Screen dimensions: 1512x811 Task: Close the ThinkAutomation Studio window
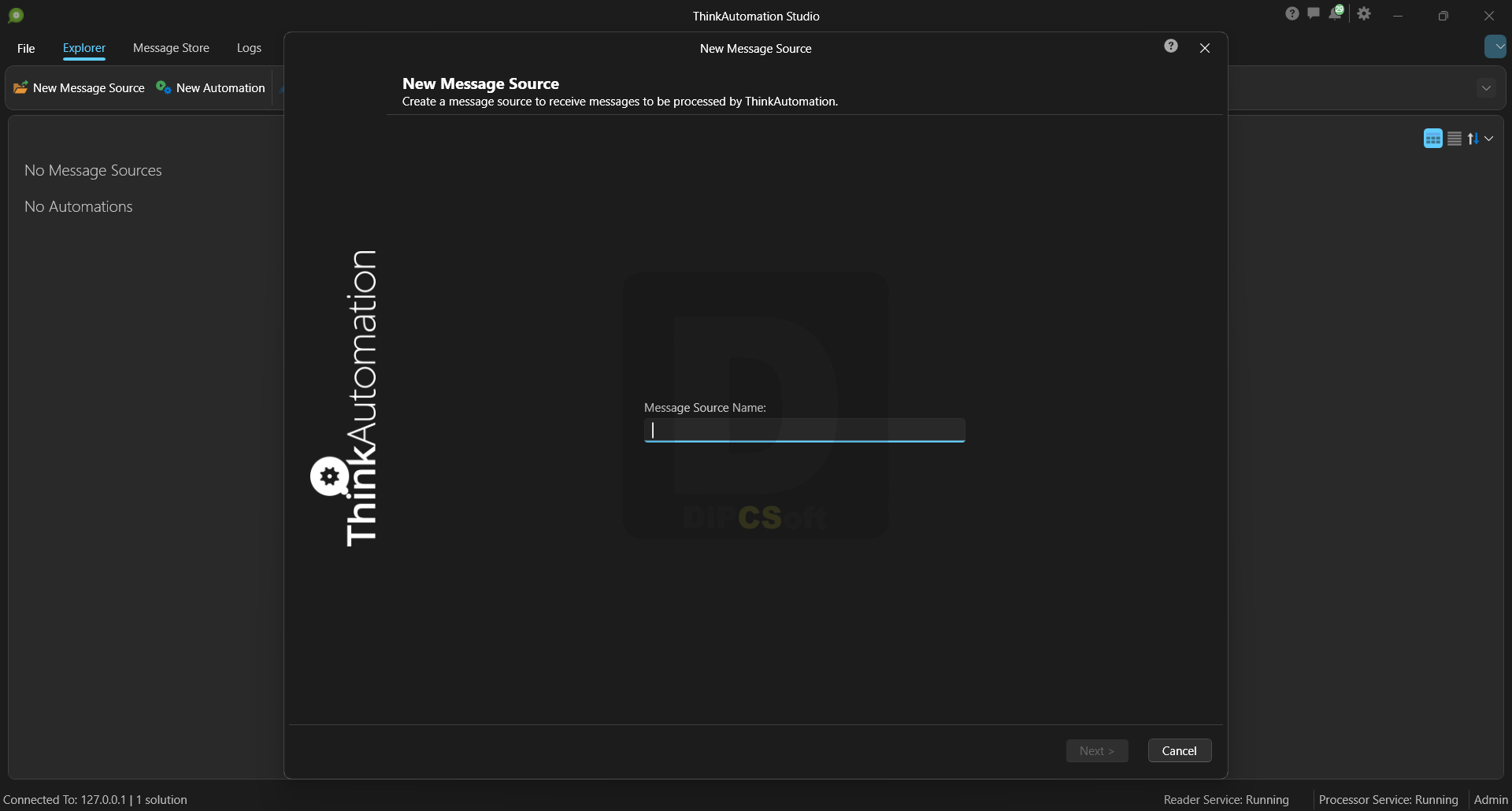click(1488, 16)
